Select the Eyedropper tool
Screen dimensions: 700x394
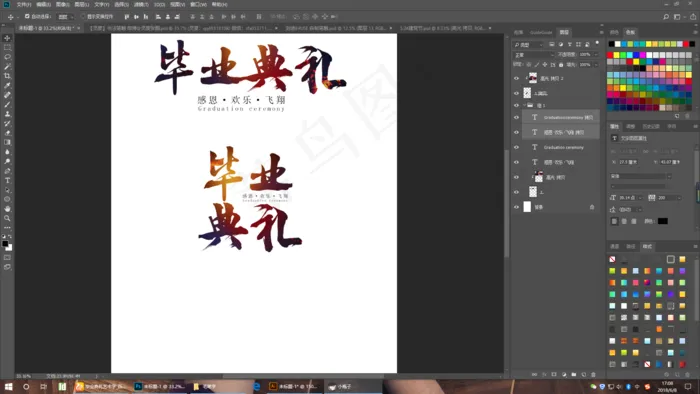(x=7, y=85)
